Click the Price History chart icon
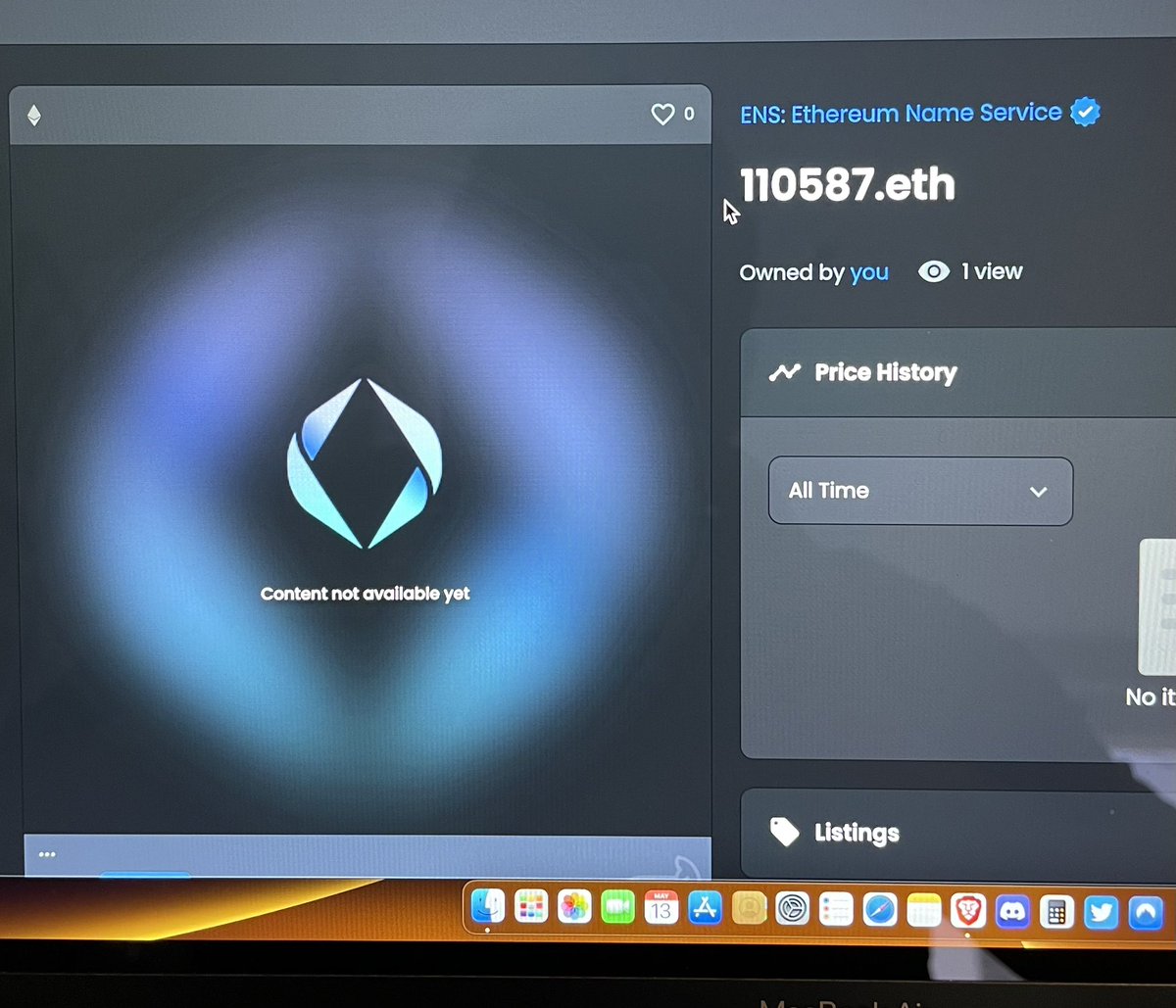Viewport: 1176px width, 1008px height. coord(785,372)
